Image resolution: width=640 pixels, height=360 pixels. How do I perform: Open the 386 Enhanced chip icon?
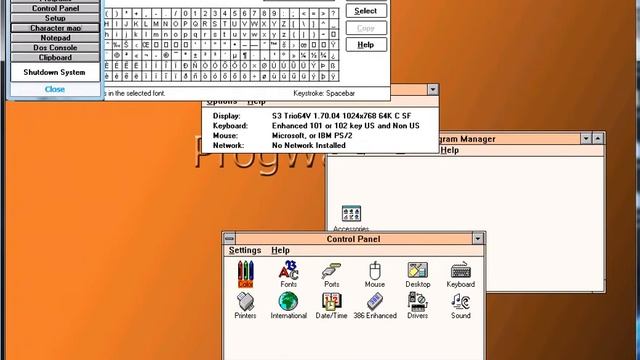[375, 305]
